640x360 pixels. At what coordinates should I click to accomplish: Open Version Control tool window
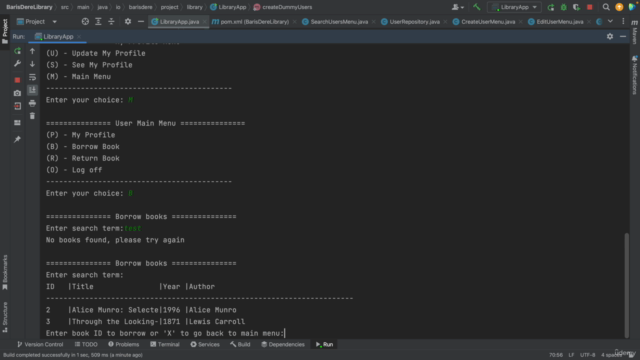40,344
